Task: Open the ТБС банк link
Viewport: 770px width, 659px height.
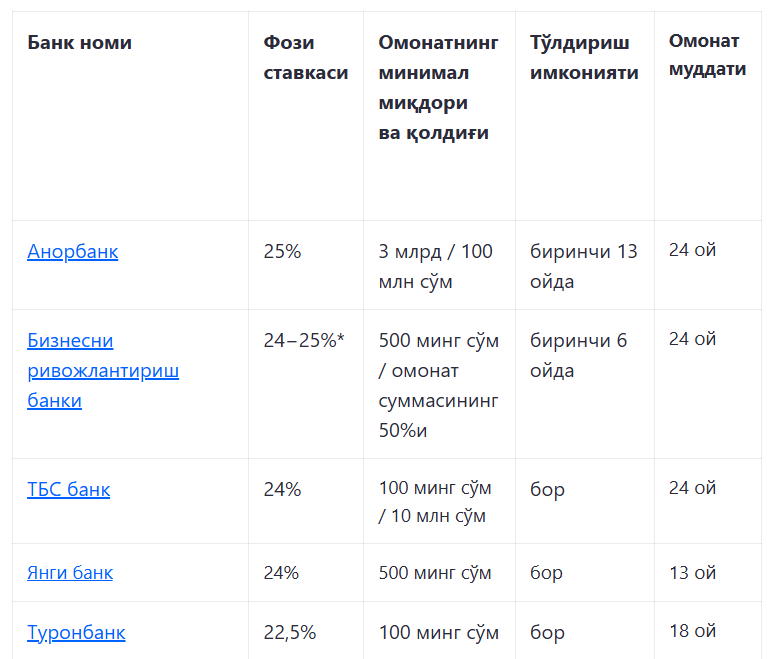Action: [x=69, y=490]
